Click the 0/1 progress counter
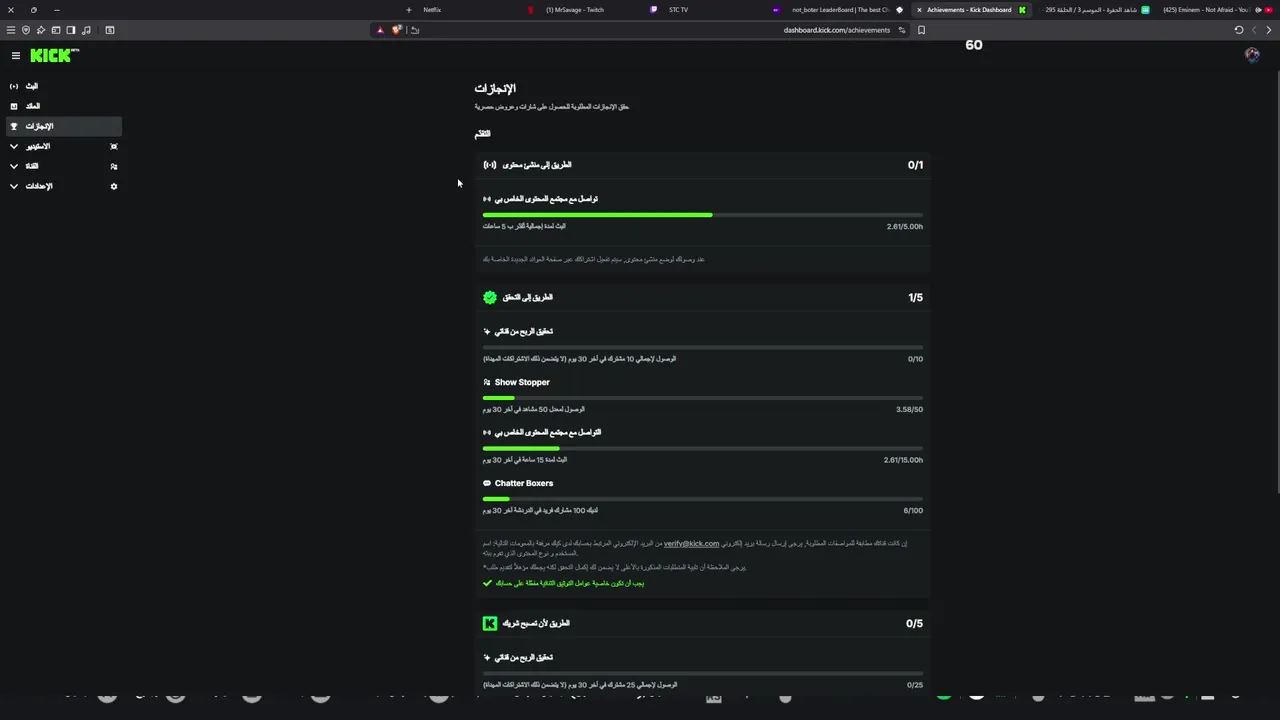The image size is (1280, 720). (x=915, y=165)
